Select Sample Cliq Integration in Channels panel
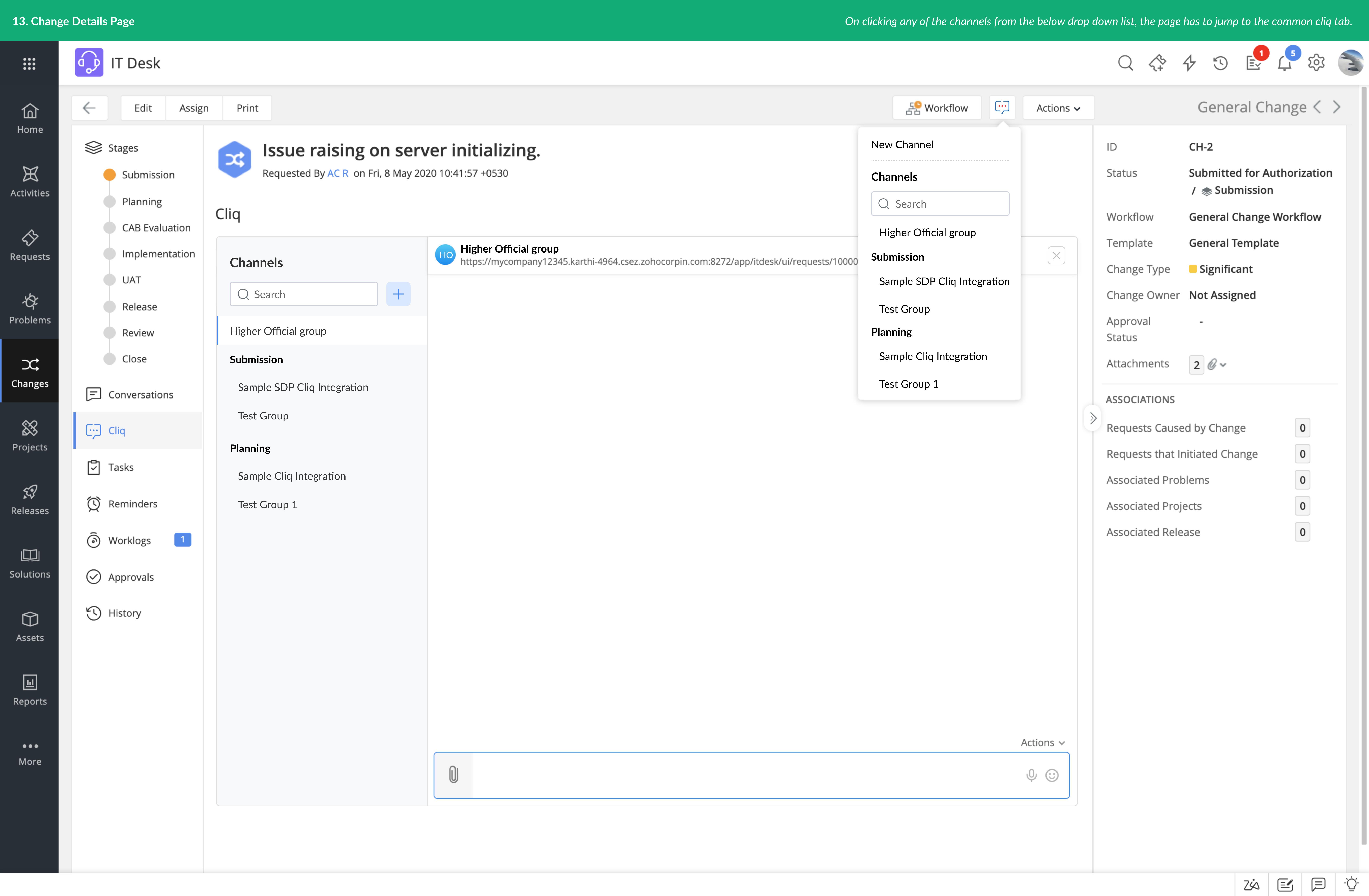 coord(292,476)
